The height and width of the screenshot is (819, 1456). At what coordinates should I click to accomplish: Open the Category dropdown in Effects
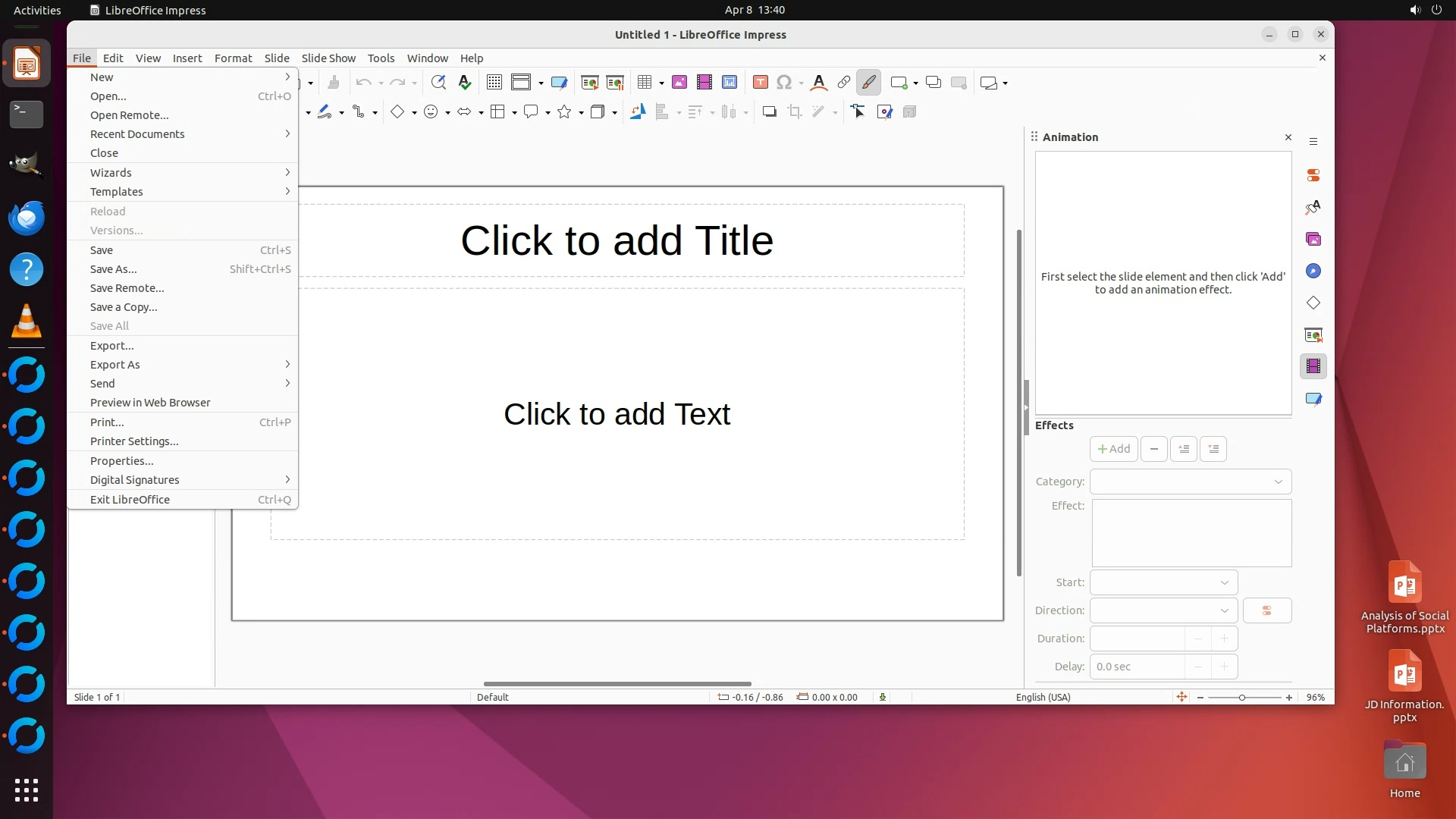click(1190, 482)
